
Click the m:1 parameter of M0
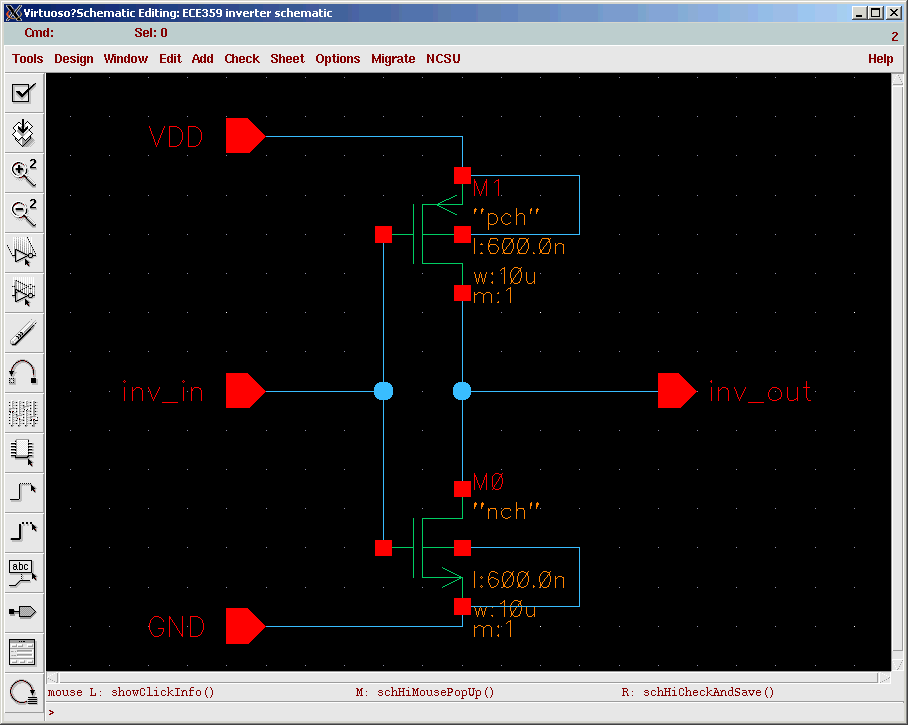493,629
